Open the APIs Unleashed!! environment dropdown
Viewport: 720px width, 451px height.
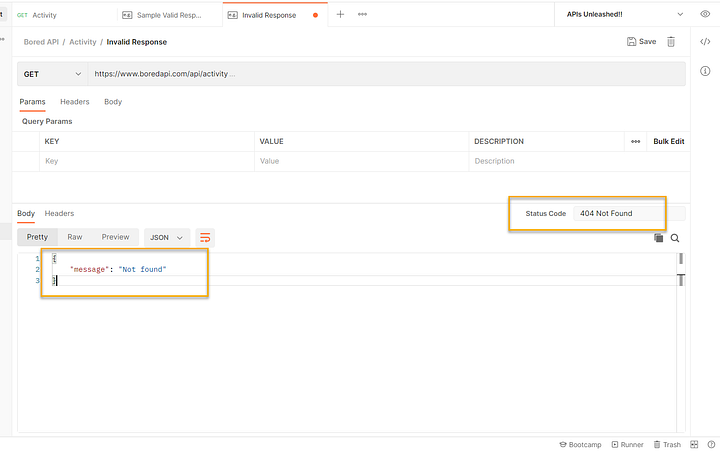(x=624, y=14)
